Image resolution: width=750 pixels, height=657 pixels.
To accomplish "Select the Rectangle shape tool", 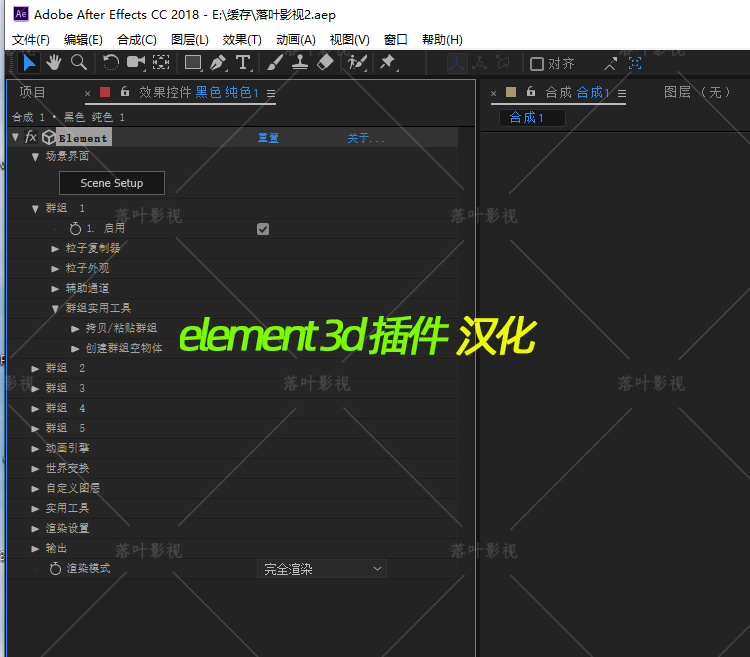I will [x=193, y=63].
